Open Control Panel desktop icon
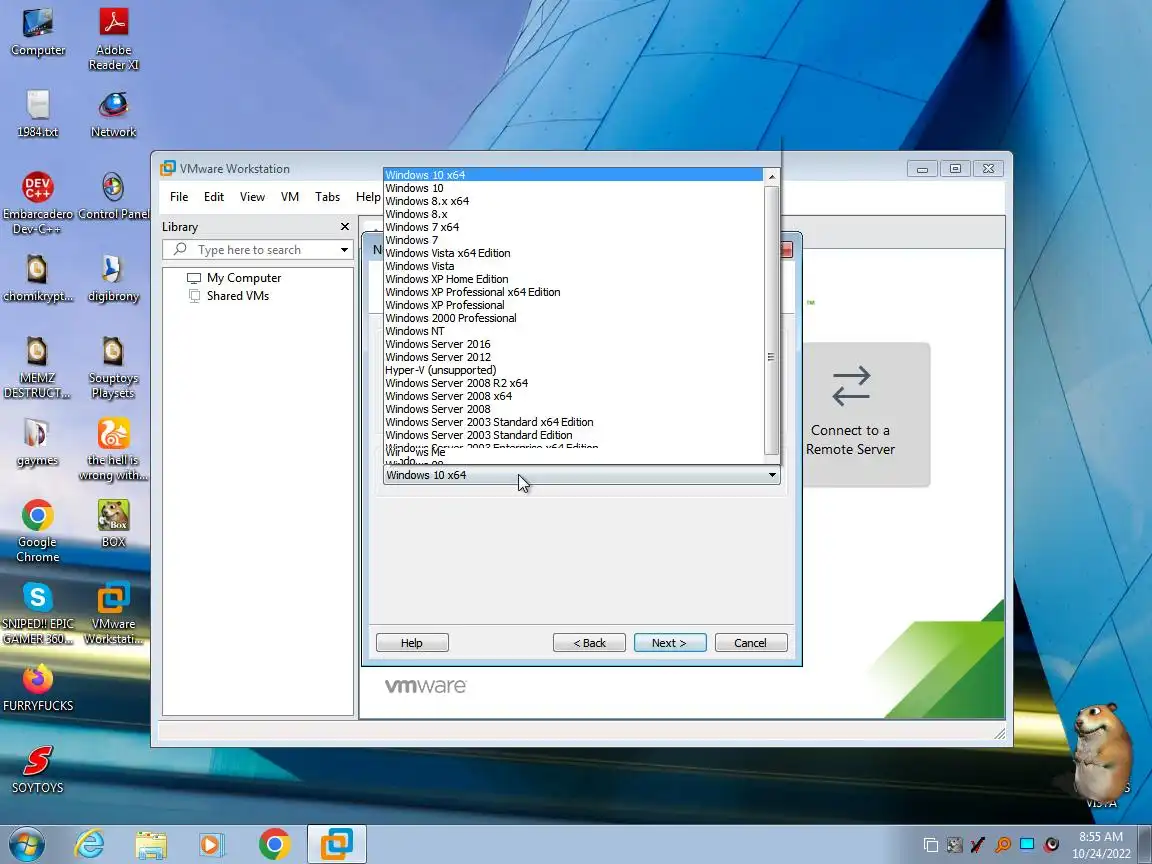This screenshot has height=864, width=1152. pos(114,195)
